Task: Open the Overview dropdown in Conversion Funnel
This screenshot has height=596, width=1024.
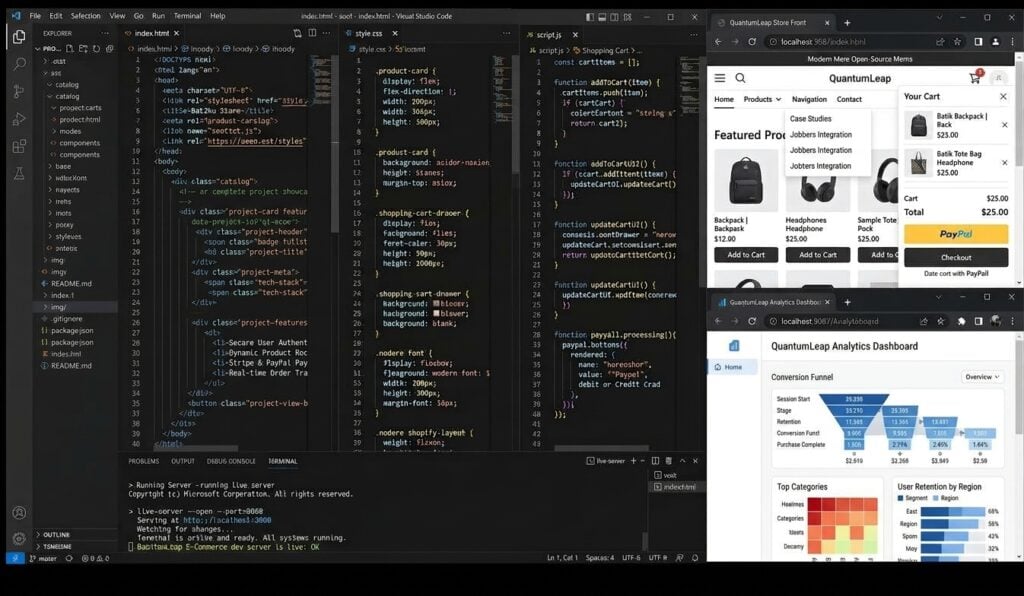Action: (982, 377)
